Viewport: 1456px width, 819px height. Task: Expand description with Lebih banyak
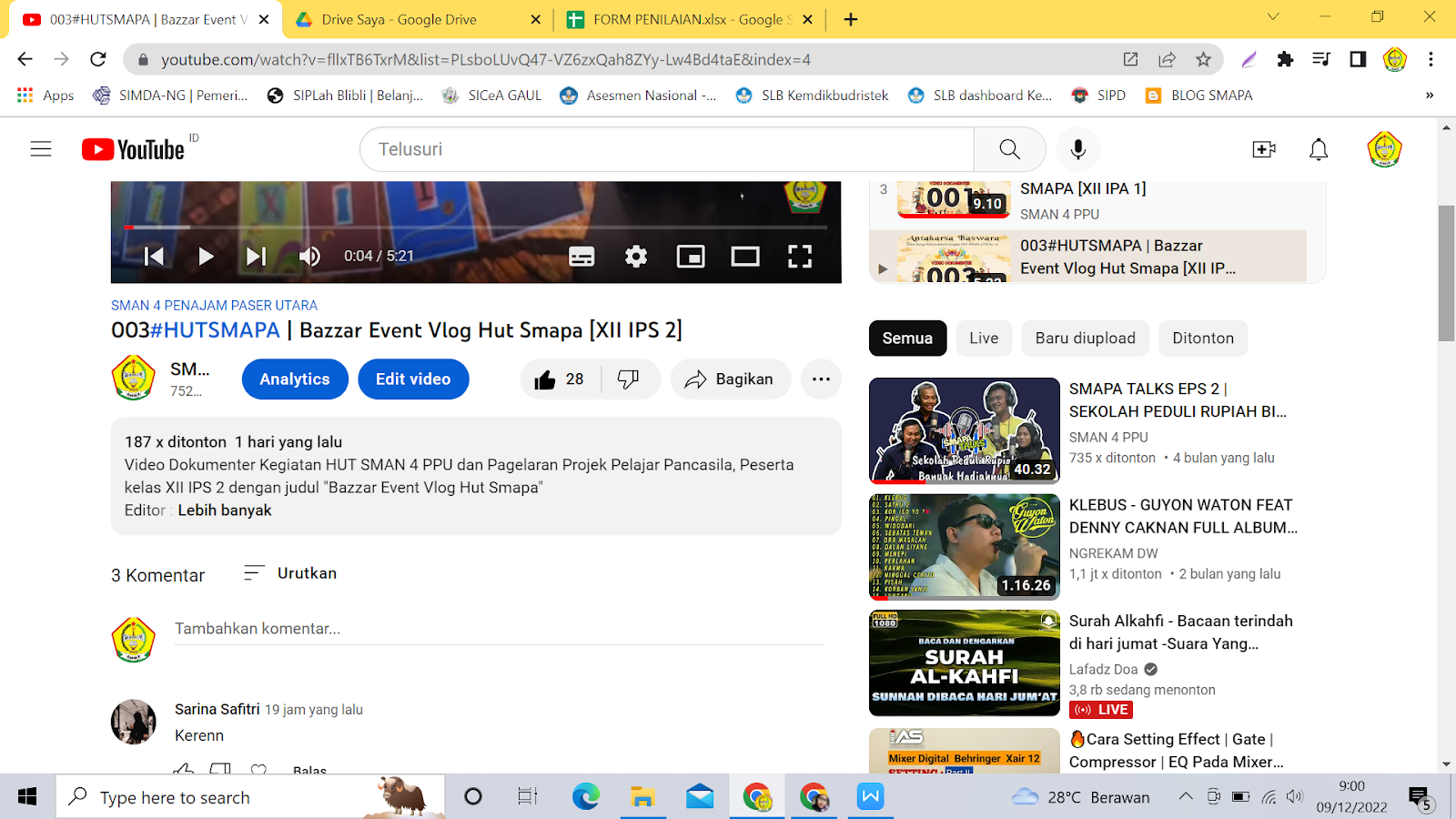point(225,511)
